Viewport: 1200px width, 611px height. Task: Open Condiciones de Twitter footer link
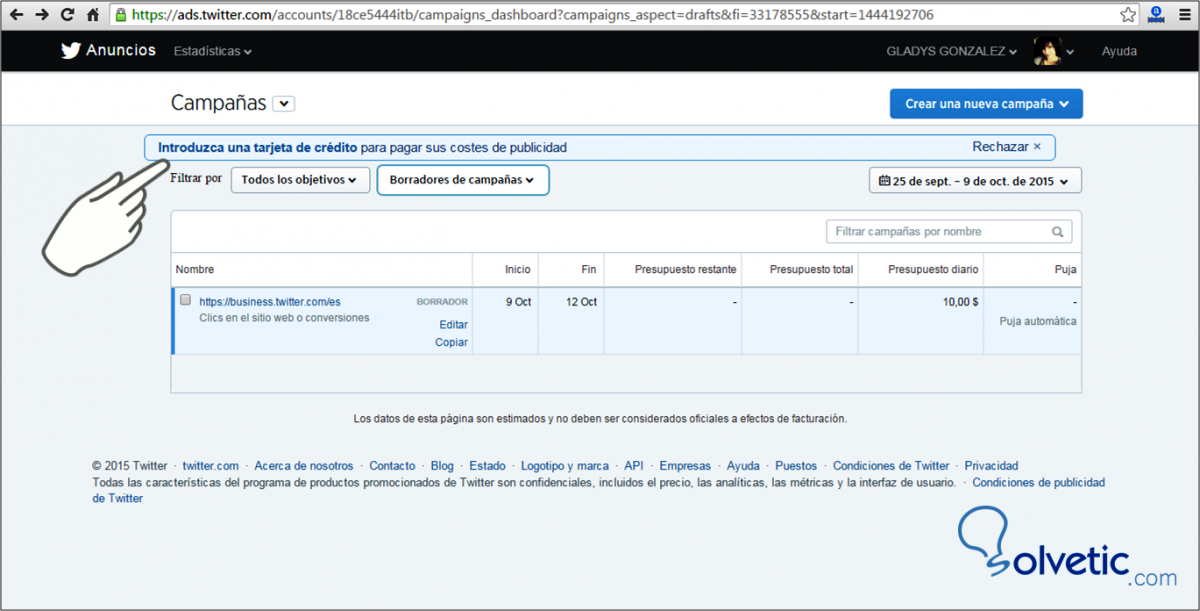891,466
